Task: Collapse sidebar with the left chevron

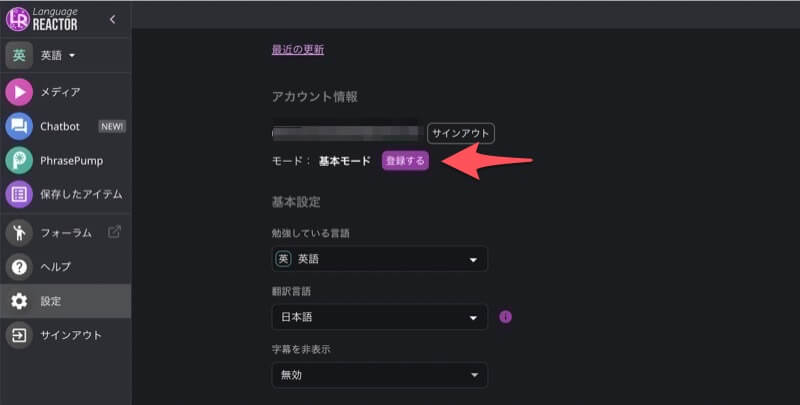Action: [x=113, y=19]
